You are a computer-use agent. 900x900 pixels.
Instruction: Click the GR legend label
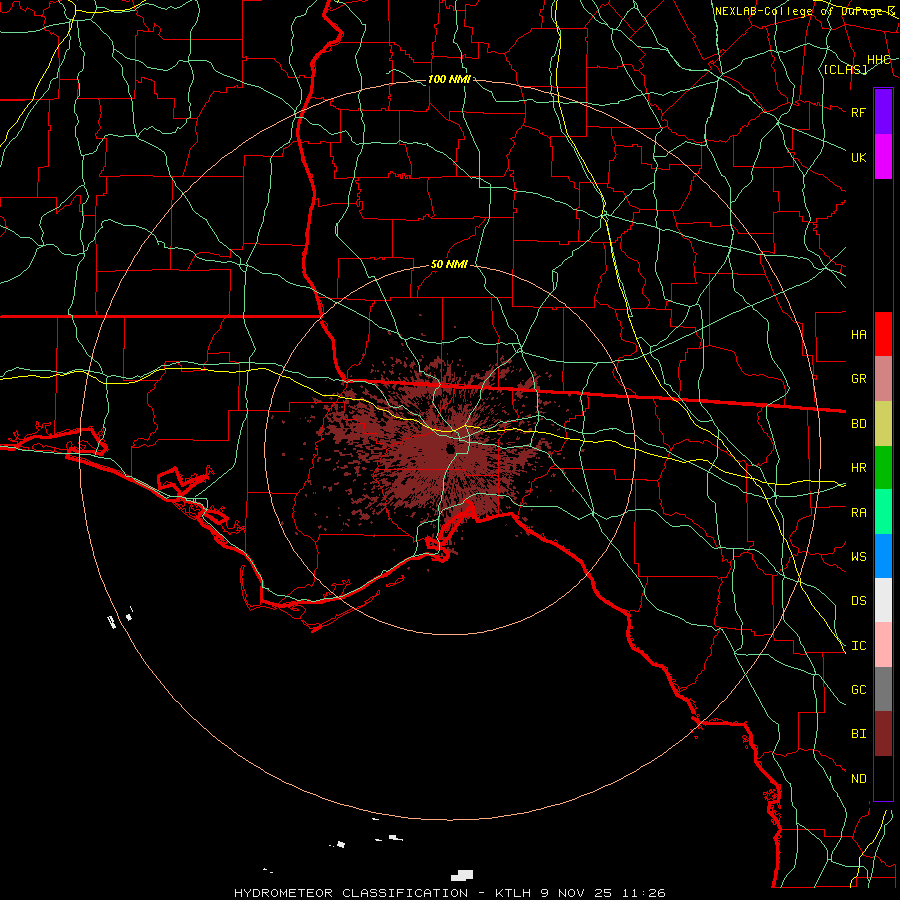[x=858, y=378]
